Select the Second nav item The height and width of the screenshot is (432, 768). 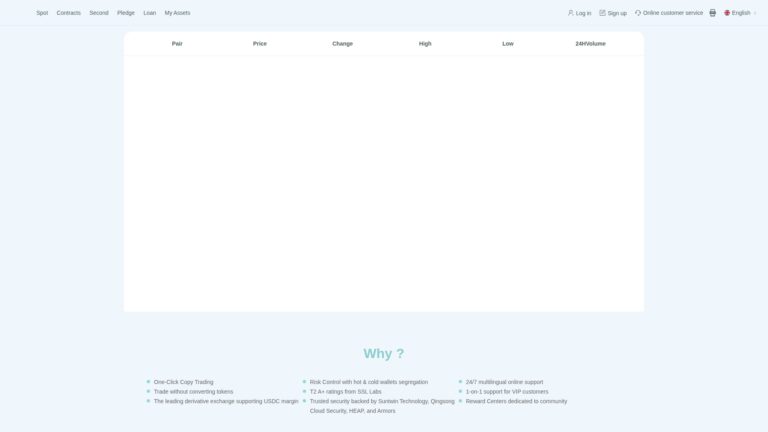click(99, 13)
